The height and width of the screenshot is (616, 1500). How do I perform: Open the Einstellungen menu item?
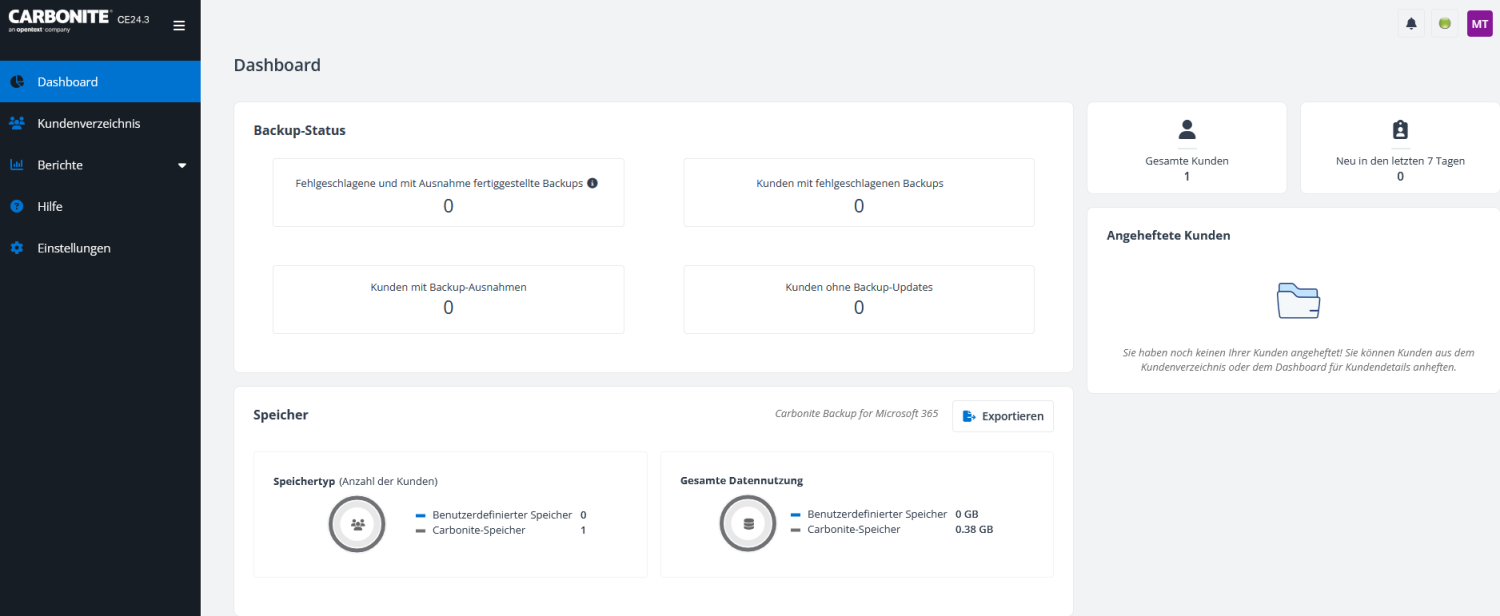click(x=75, y=247)
